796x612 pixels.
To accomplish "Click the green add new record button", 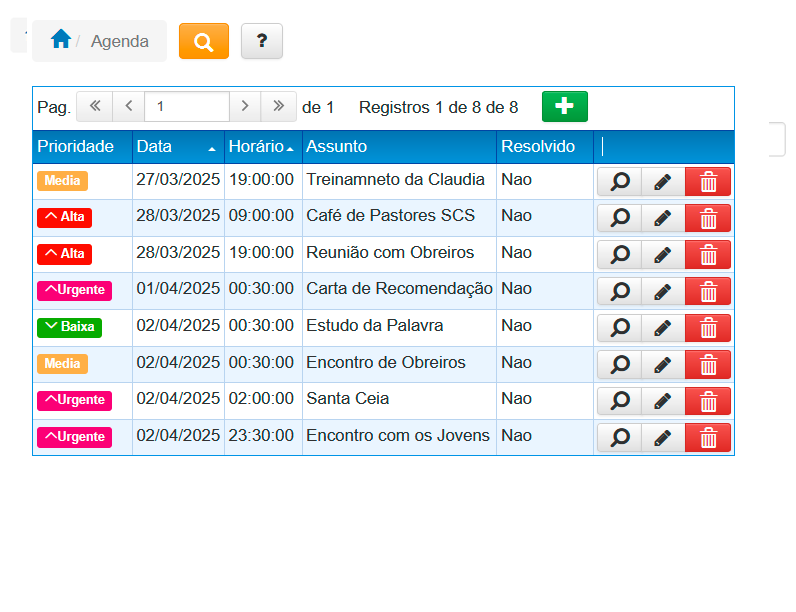I will click(x=565, y=106).
